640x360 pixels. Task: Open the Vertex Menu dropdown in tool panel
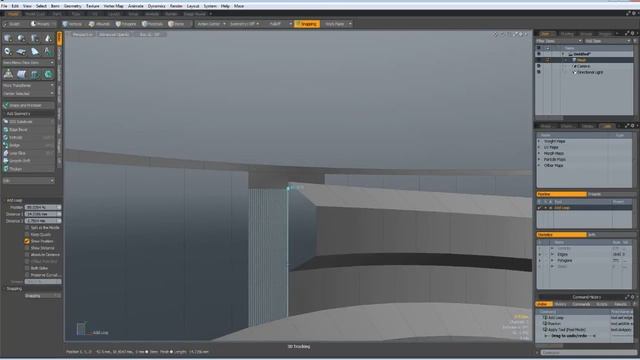point(28,63)
